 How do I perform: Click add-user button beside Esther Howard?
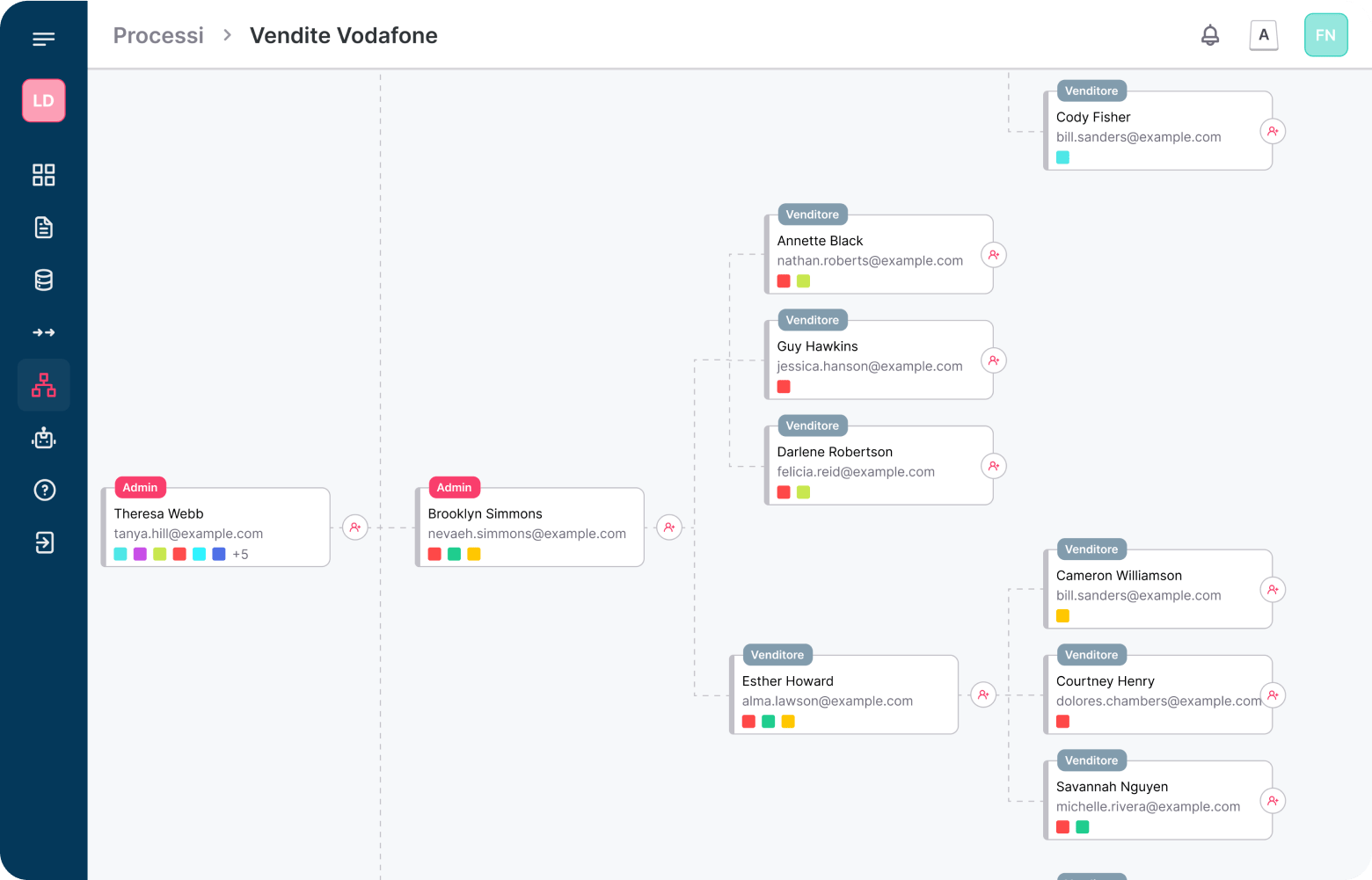coord(983,695)
